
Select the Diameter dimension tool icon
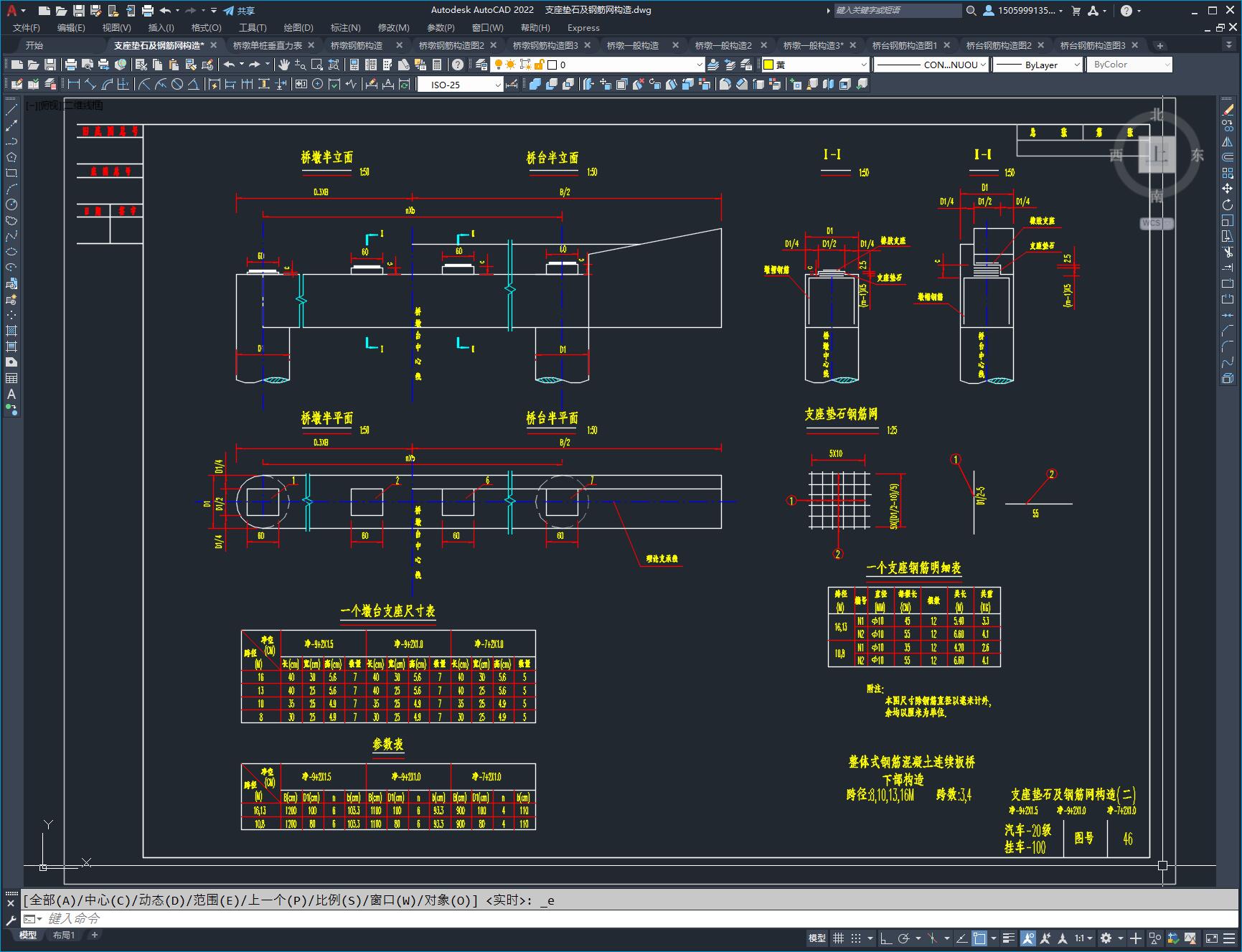click(177, 85)
